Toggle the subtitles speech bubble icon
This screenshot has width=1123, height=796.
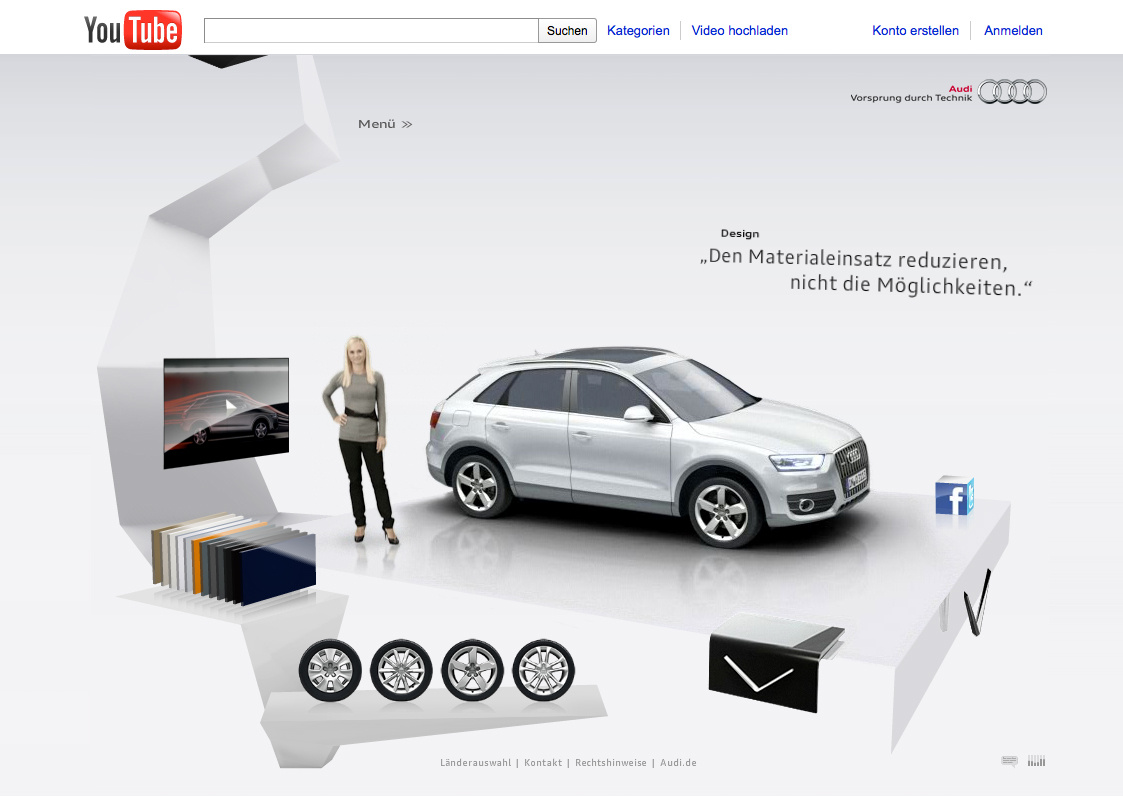click(x=1010, y=761)
